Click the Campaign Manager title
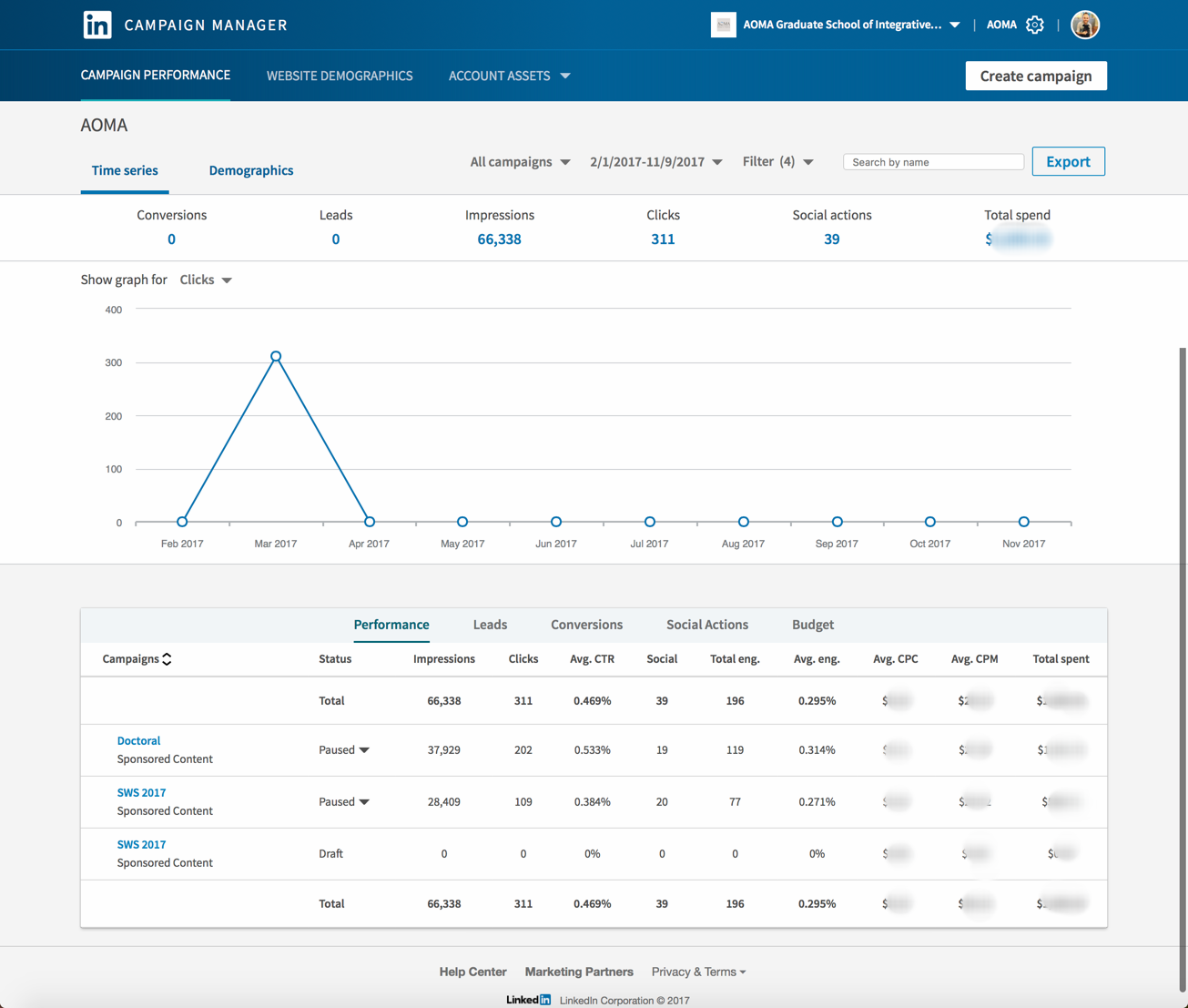The image size is (1188, 1008). point(206,25)
